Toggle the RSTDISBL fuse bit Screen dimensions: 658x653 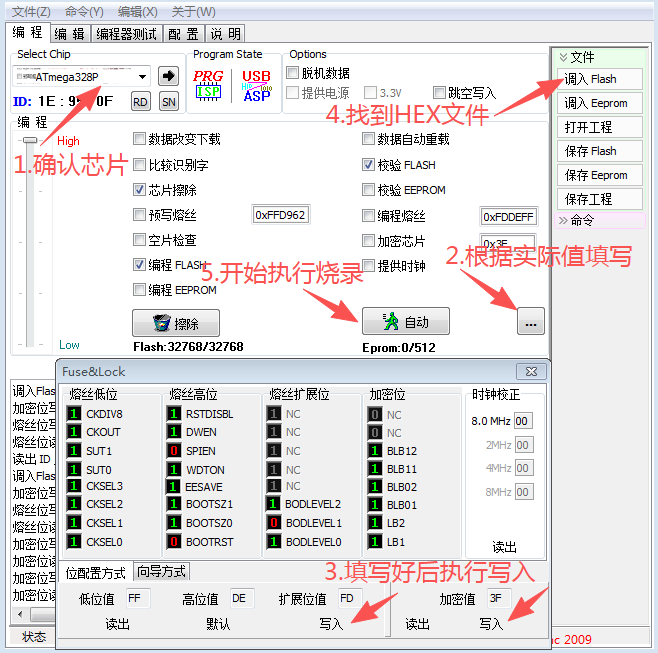click(174, 414)
